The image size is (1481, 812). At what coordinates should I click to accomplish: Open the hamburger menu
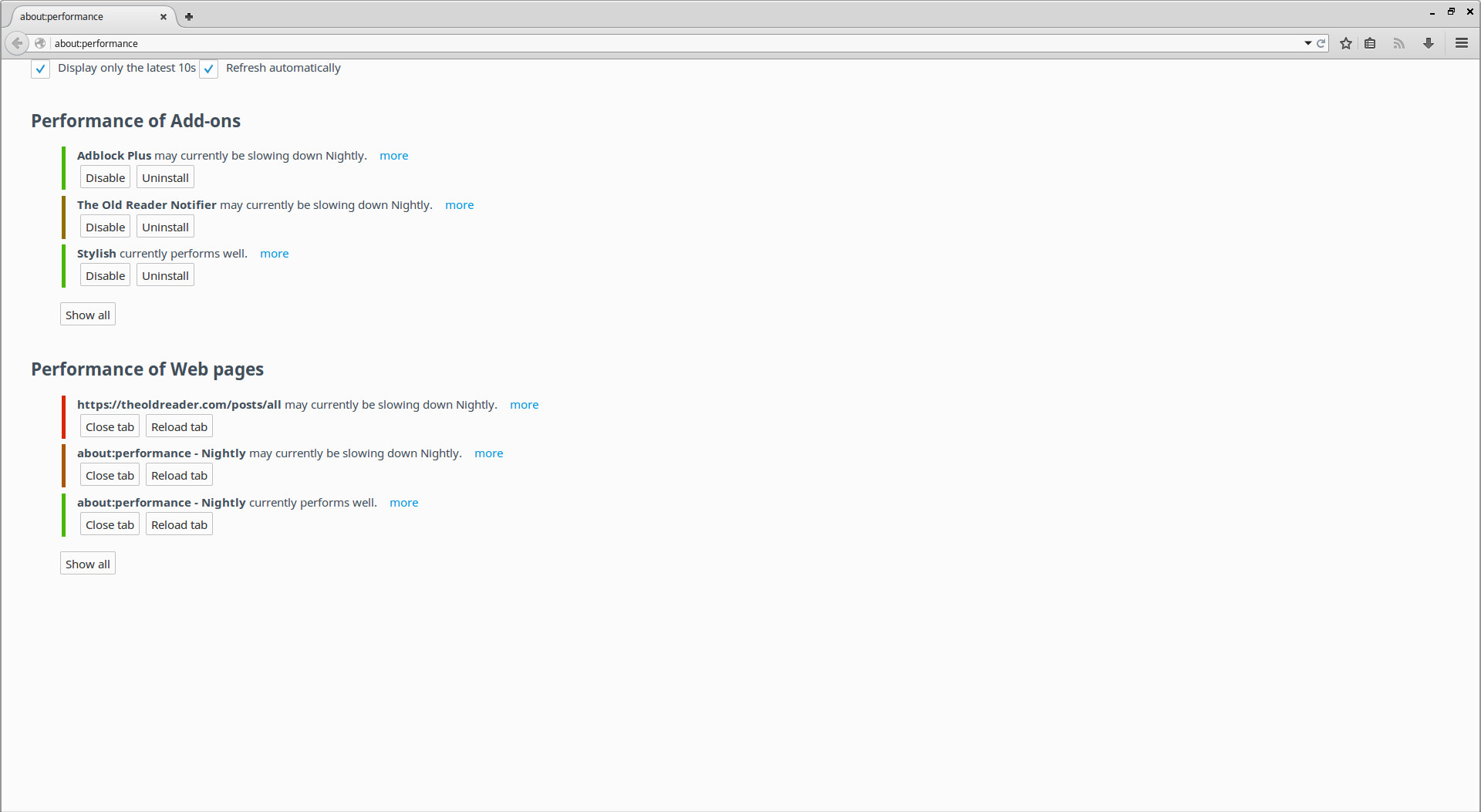point(1462,43)
